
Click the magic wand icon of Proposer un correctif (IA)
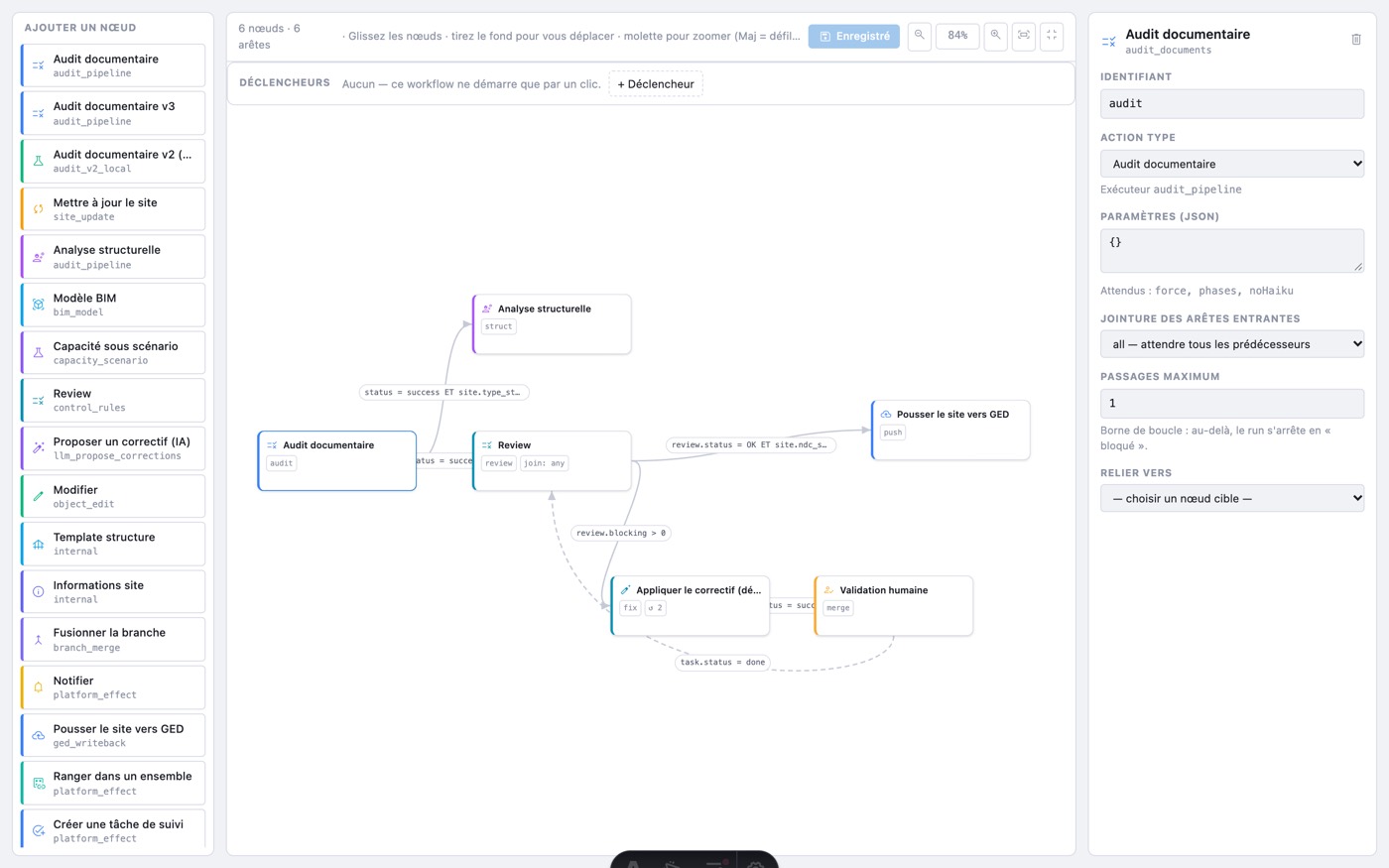38,448
